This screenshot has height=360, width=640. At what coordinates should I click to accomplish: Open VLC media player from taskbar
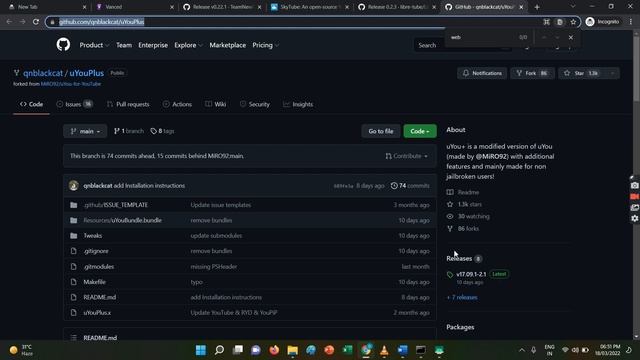coord(384,350)
